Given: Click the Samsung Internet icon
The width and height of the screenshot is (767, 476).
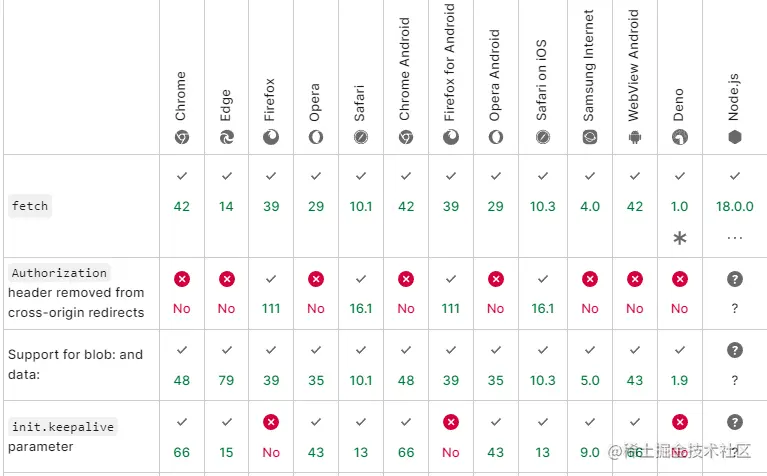Looking at the screenshot, I should [x=590, y=137].
